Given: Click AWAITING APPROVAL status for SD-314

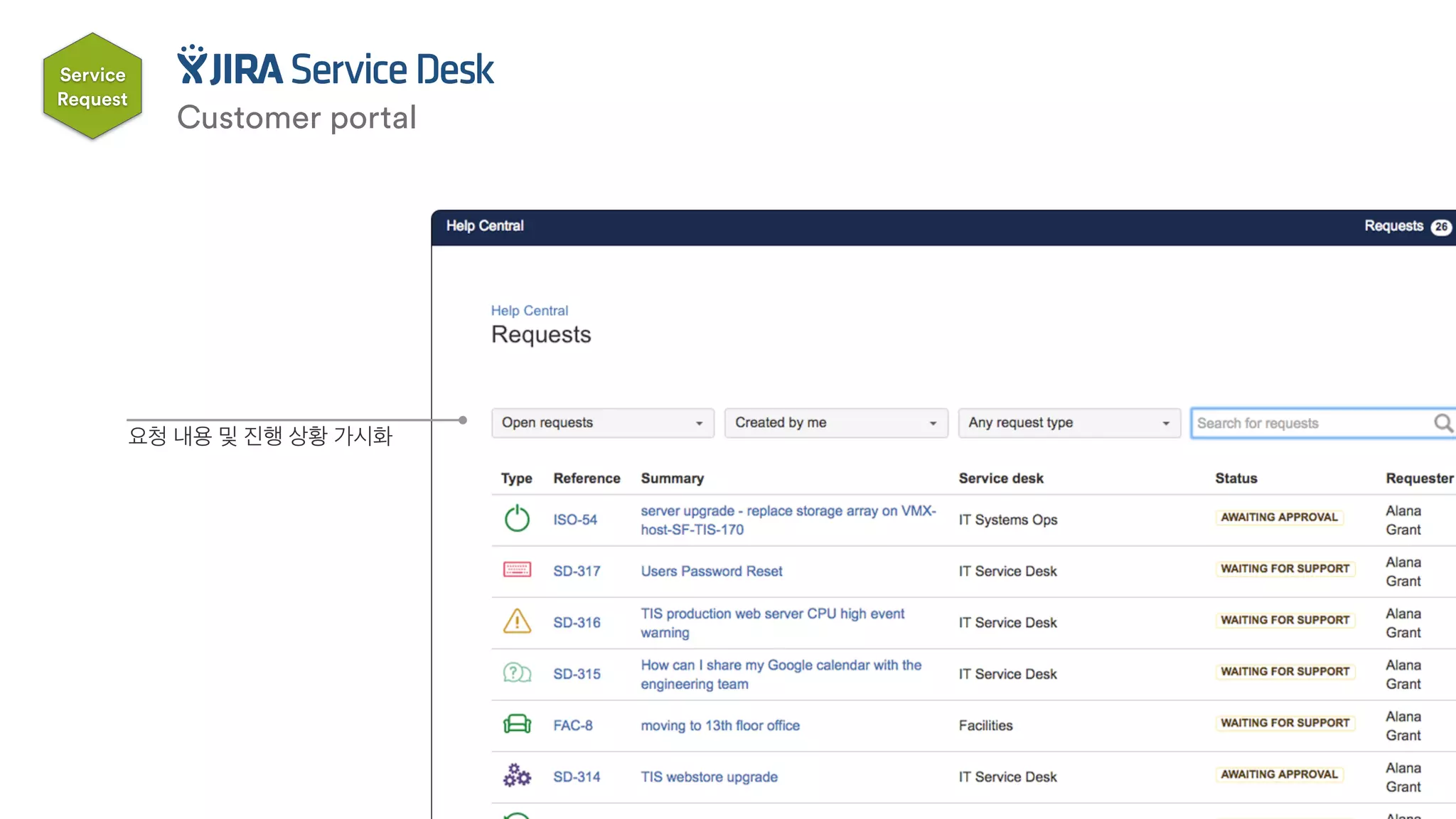Looking at the screenshot, I should pos(1279,774).
